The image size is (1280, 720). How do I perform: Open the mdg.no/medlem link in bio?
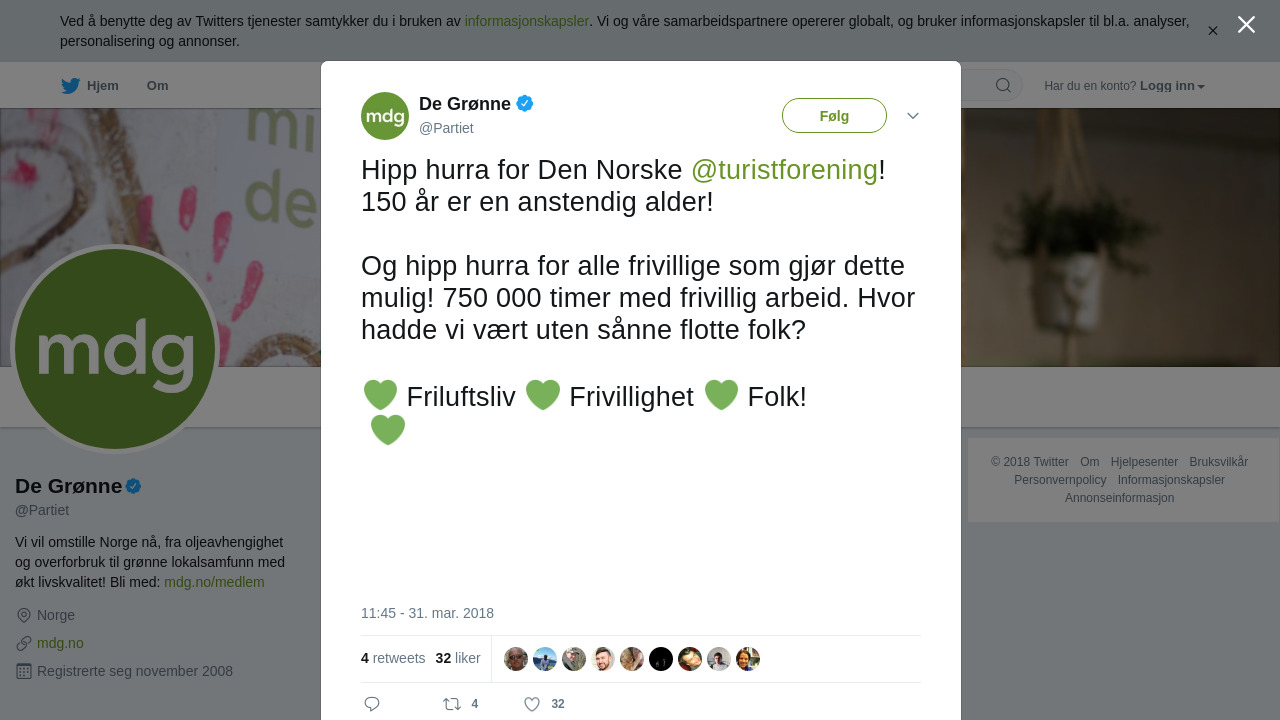click(x=214, y=582)
